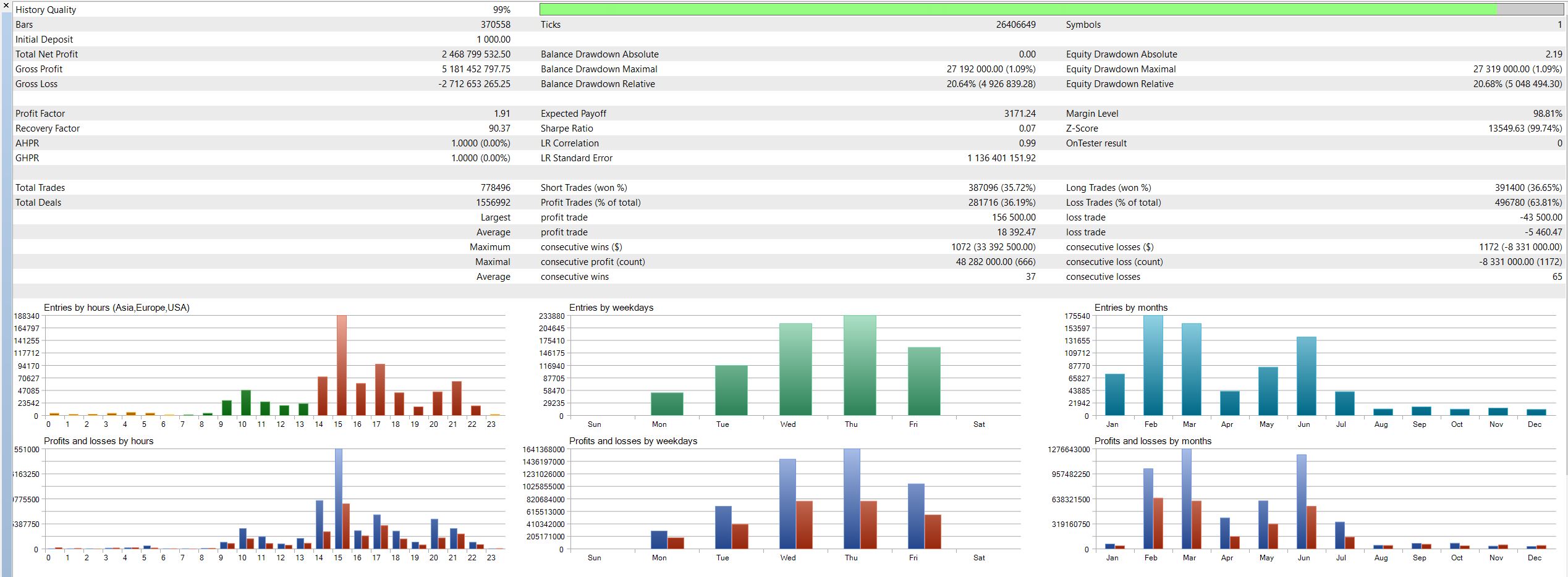Select the Total Net Profit value
1568x577 pixels.
pyautogui.click(x=476, y=54)
